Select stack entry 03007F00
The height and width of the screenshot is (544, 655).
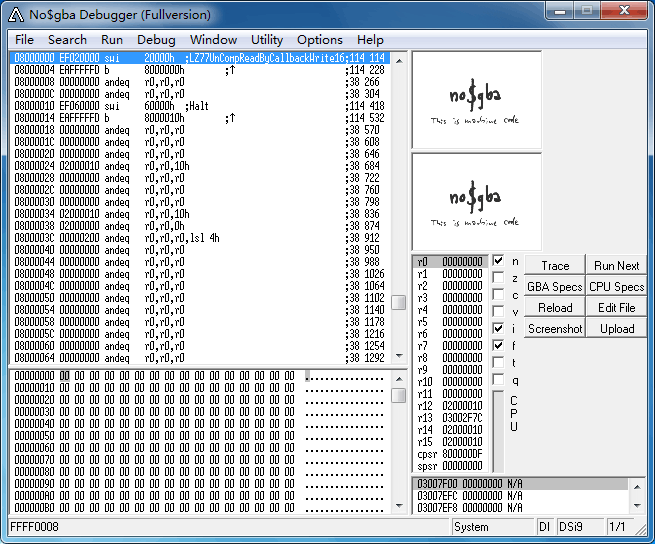(520, 483)
